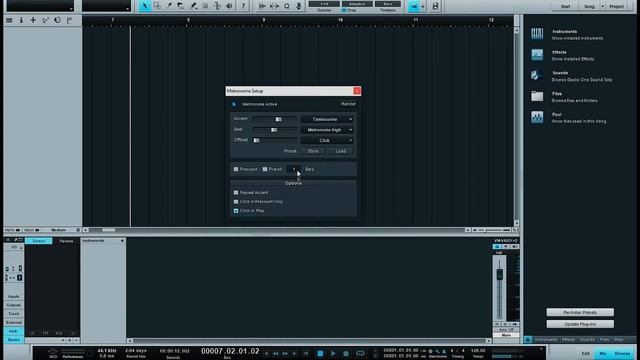Open the Beat sound dropdown showing Metronome High
Viewport: 640px width, 360px height.
pyautogui.click(x=327, y=130)
